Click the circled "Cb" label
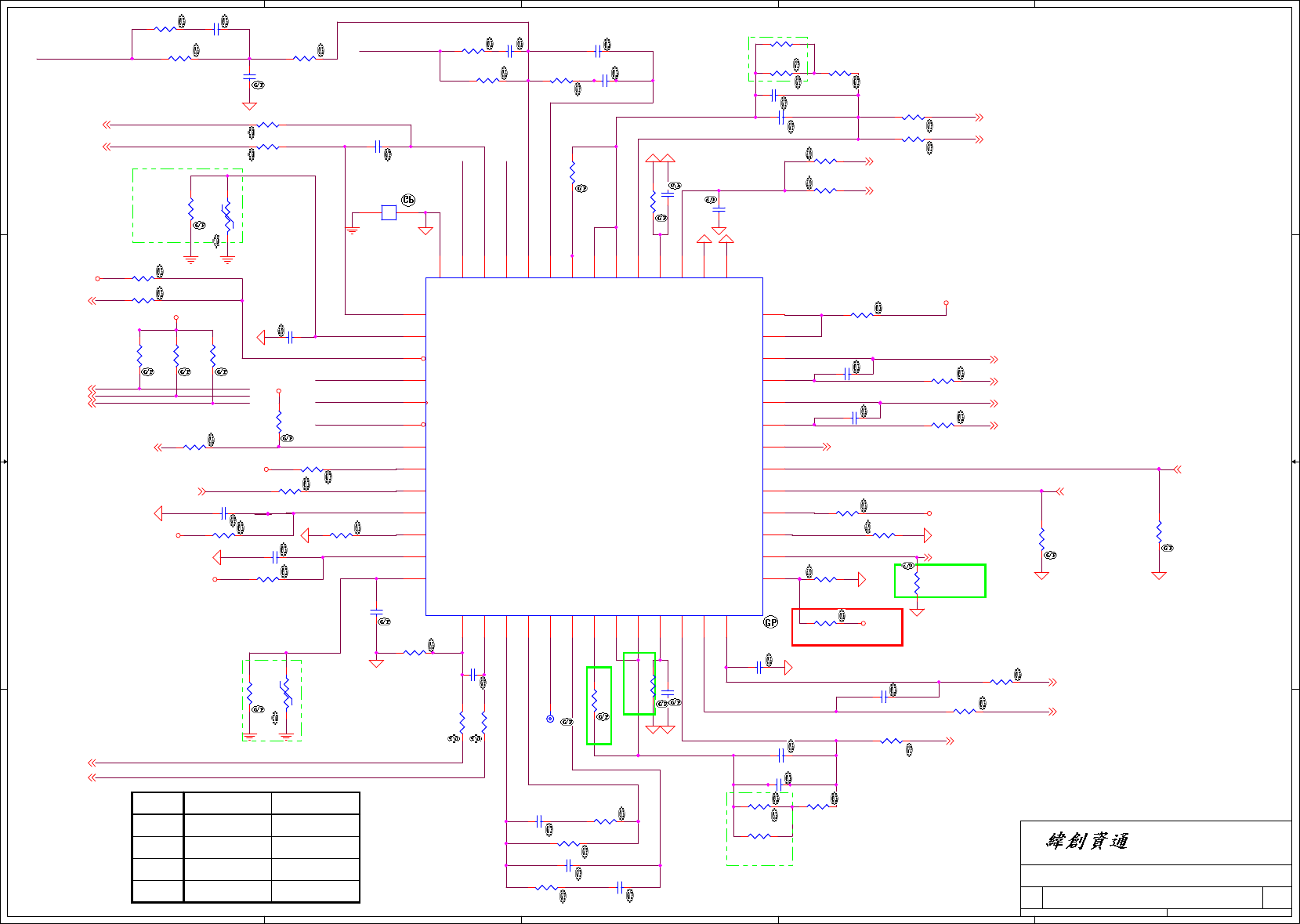1300x924 pixels. coord(408,201)
